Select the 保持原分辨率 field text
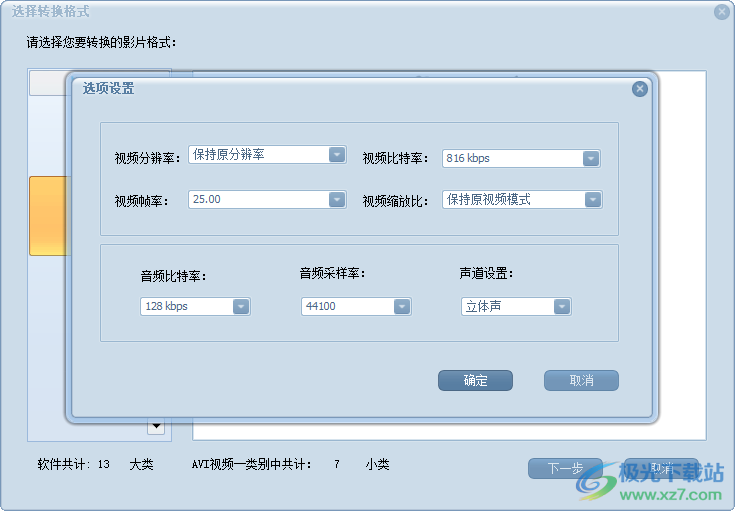The width and height of the screenshot is (735, 511). 228,154
